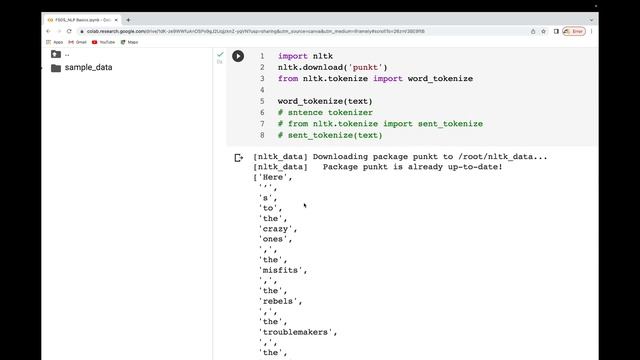Image resolution: width=640 pixels, height=360 pixels.
Task: Close the NLP Basics browser tab
Action: 116,20
